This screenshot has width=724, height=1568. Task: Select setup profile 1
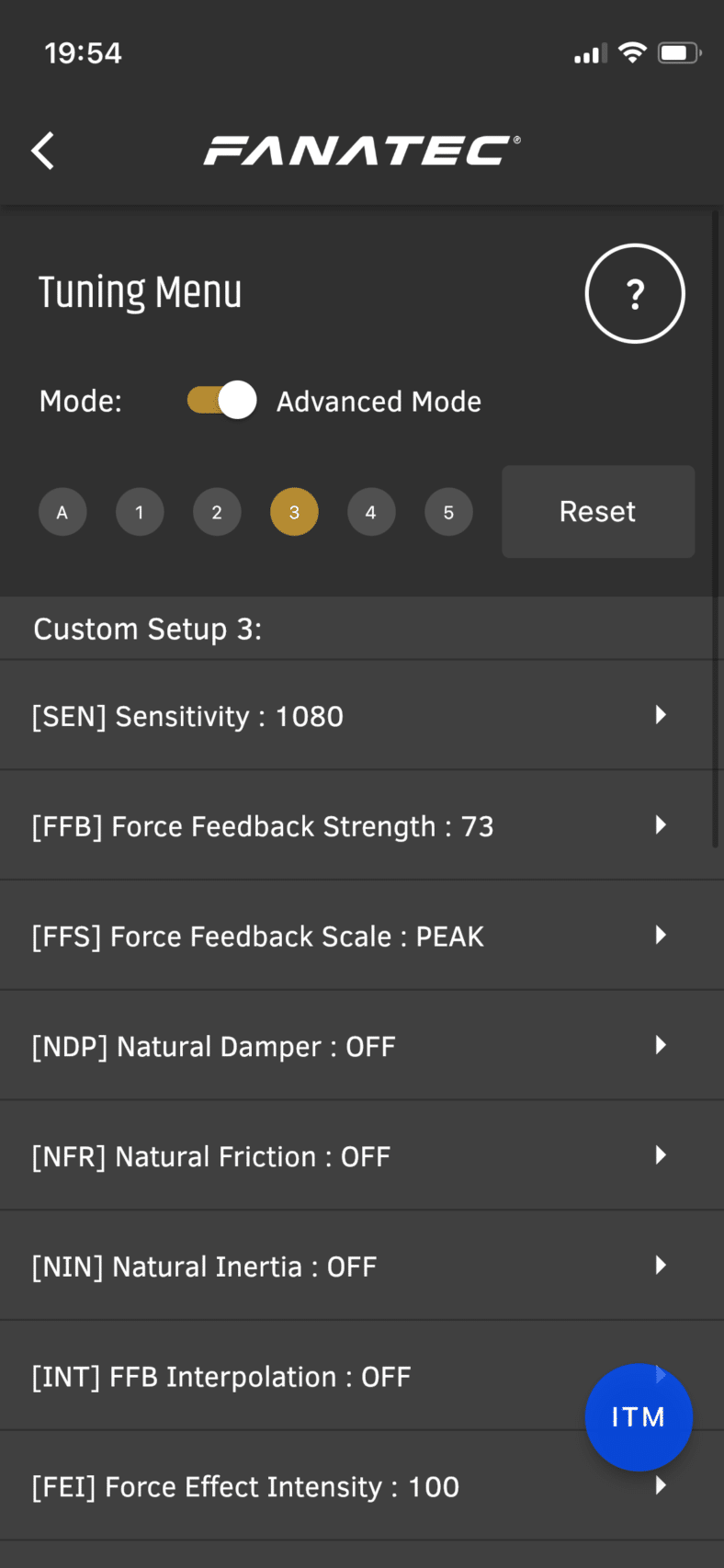[x=140, y=512]
